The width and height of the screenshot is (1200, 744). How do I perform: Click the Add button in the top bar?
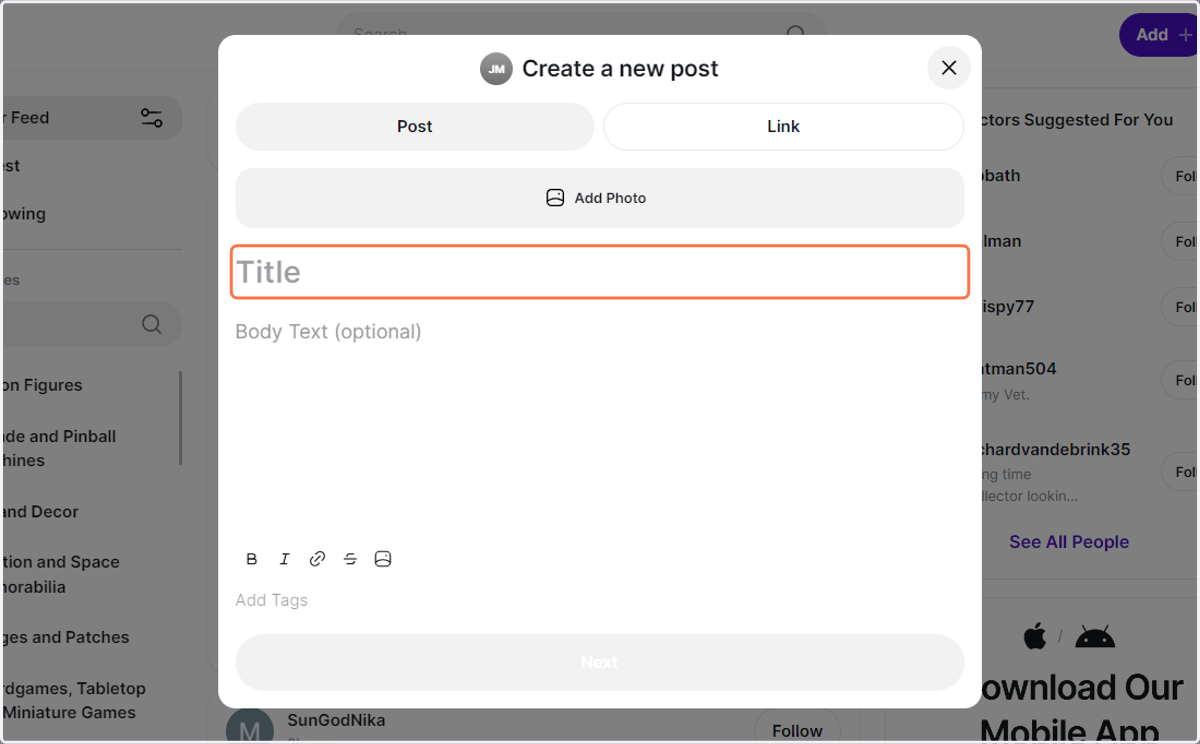point(1160,34)
